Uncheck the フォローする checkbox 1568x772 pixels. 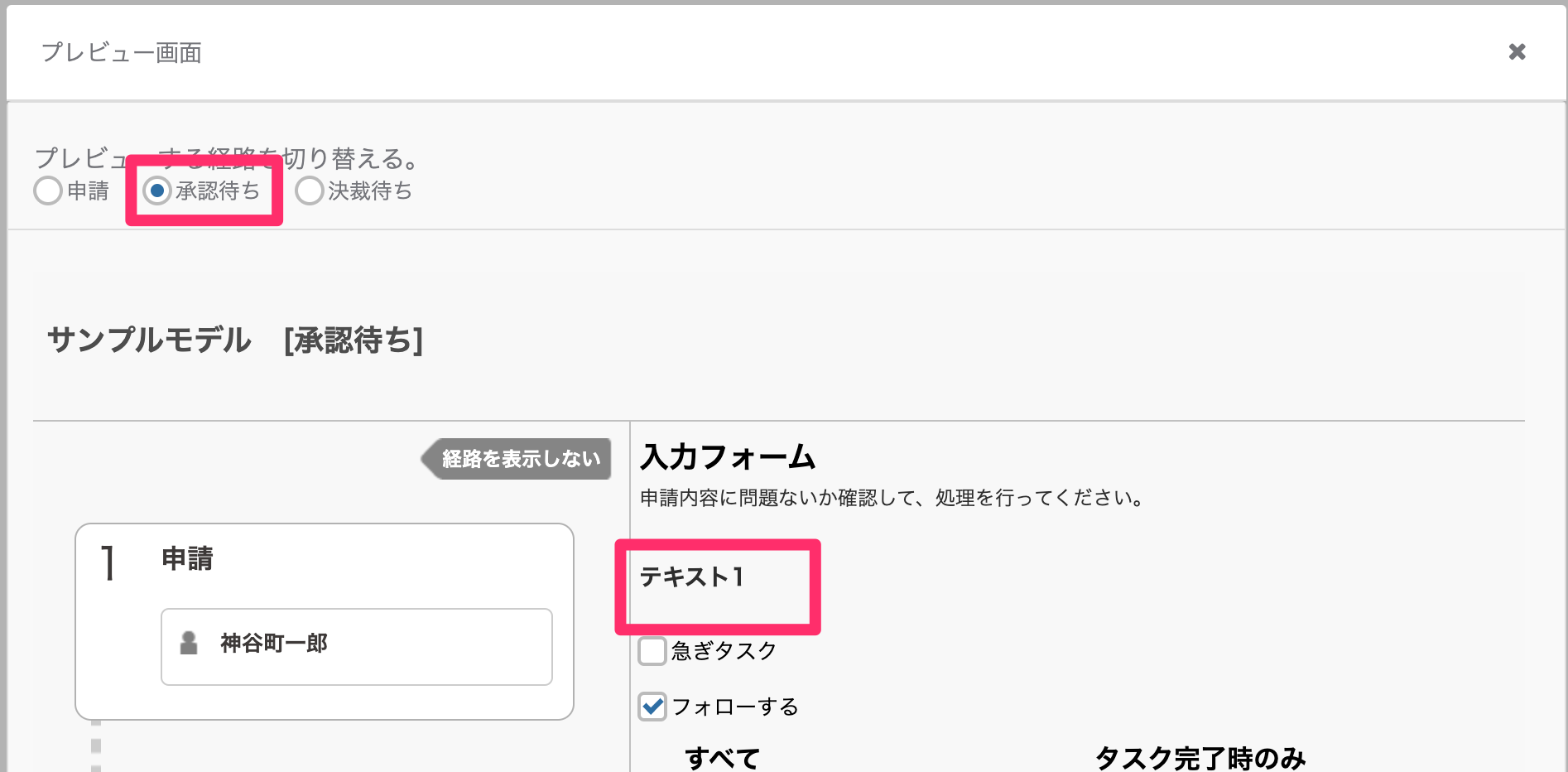tap(652, 707)
